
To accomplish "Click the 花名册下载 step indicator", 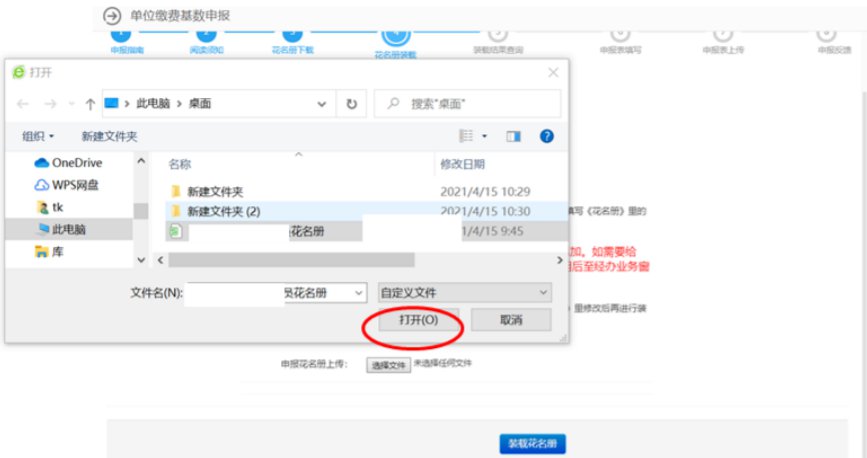I will point(293,41).
